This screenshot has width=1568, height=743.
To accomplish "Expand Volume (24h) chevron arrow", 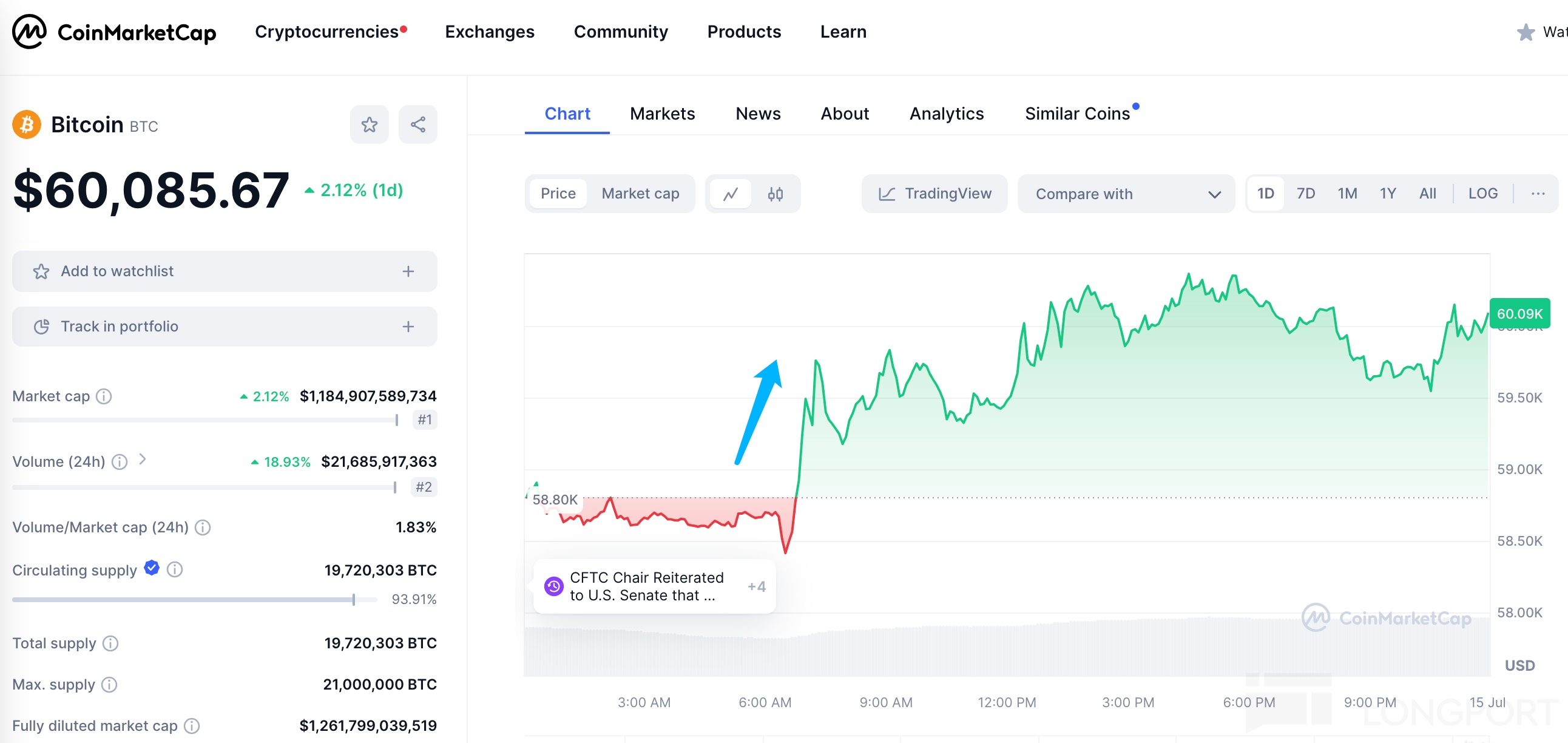I will coord(143,459).
